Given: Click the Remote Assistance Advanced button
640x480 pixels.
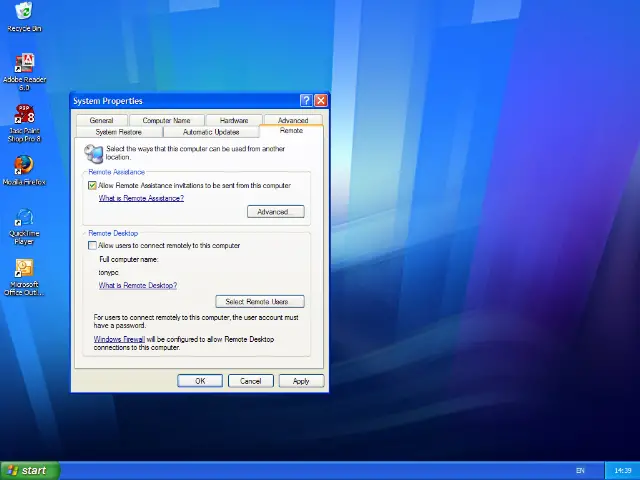Looking at the screenshot, I should pos(274,212).
